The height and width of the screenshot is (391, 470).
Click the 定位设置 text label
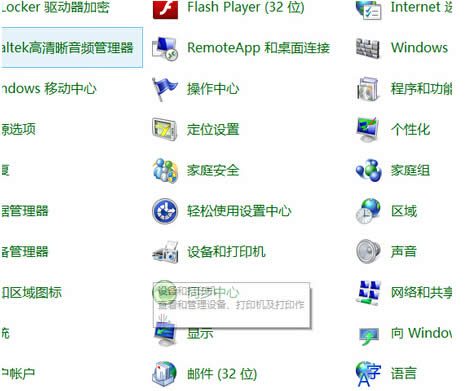click(213, 130)
